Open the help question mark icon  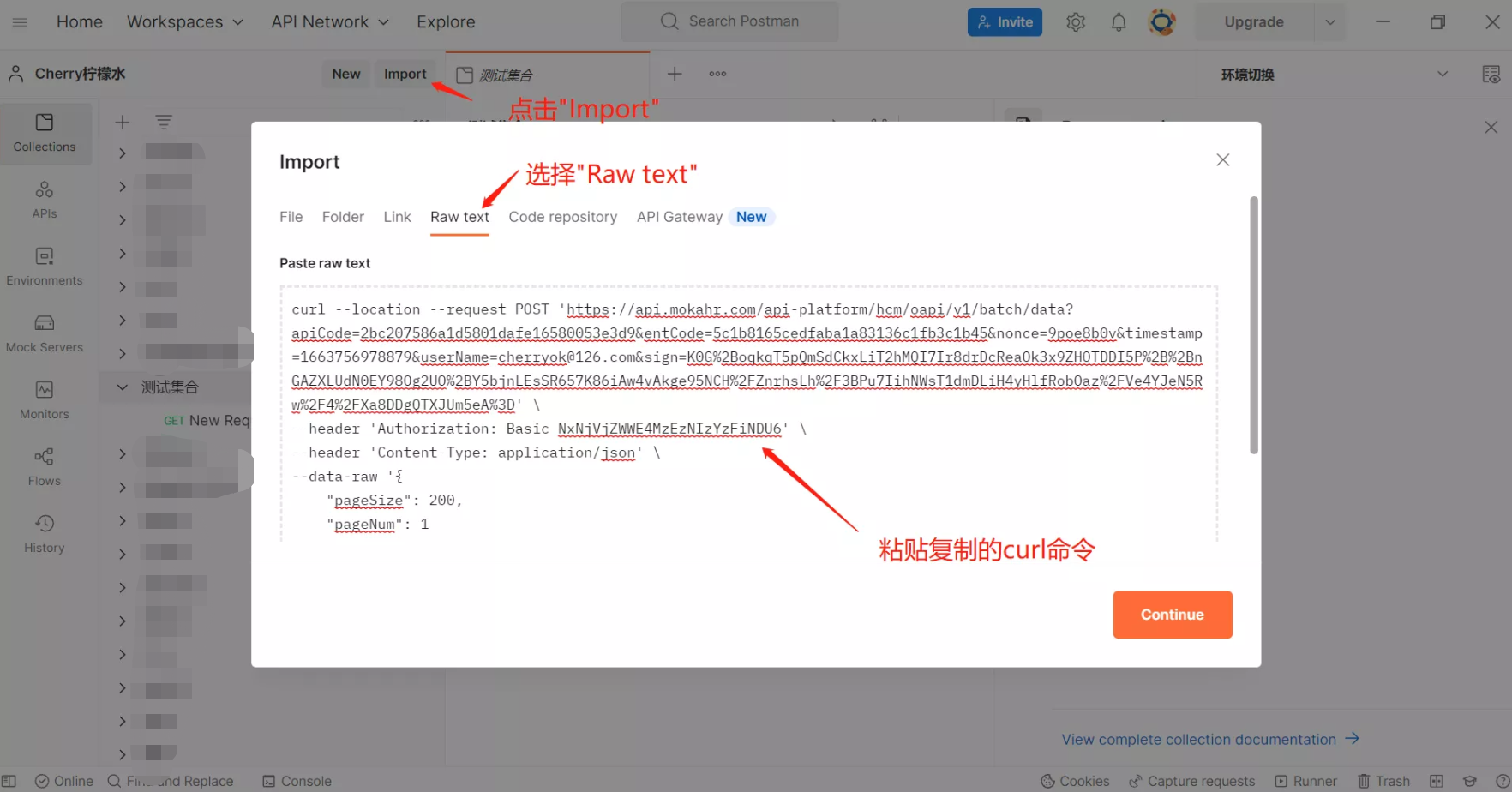1503,781
